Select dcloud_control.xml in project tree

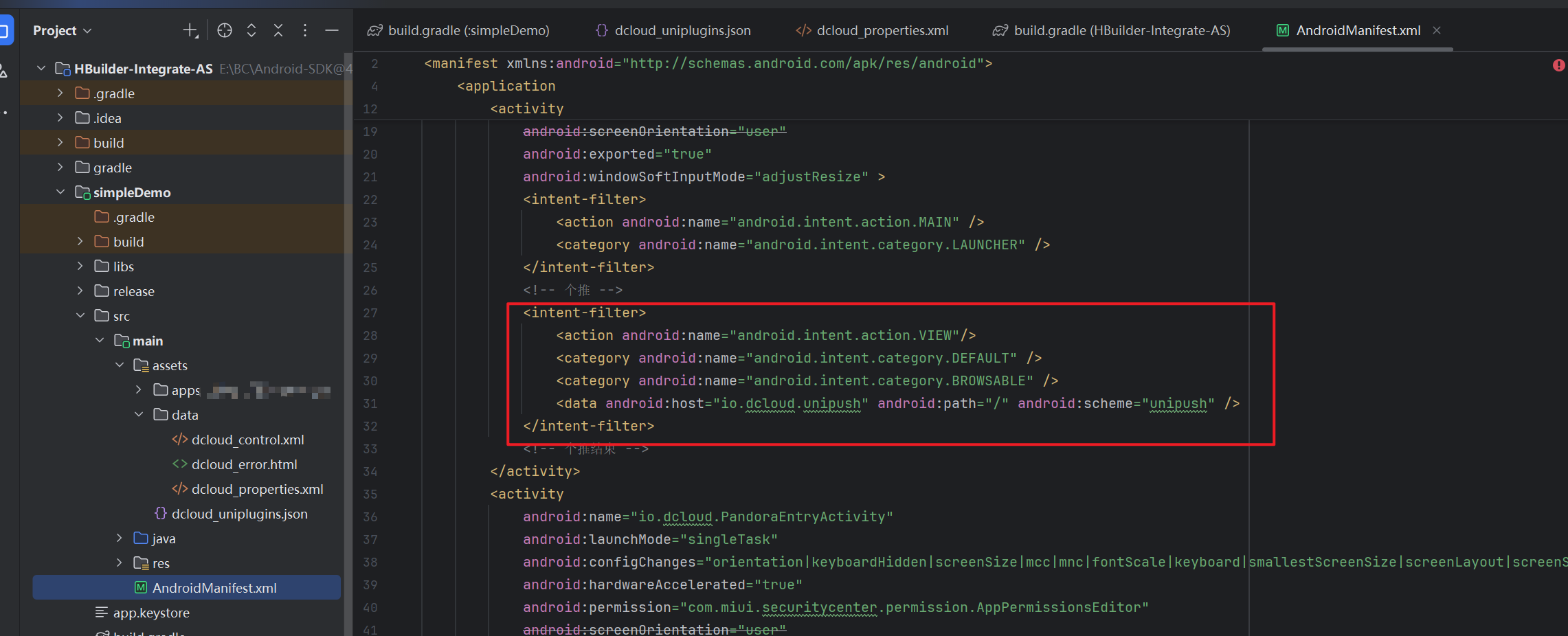[247, 440]
